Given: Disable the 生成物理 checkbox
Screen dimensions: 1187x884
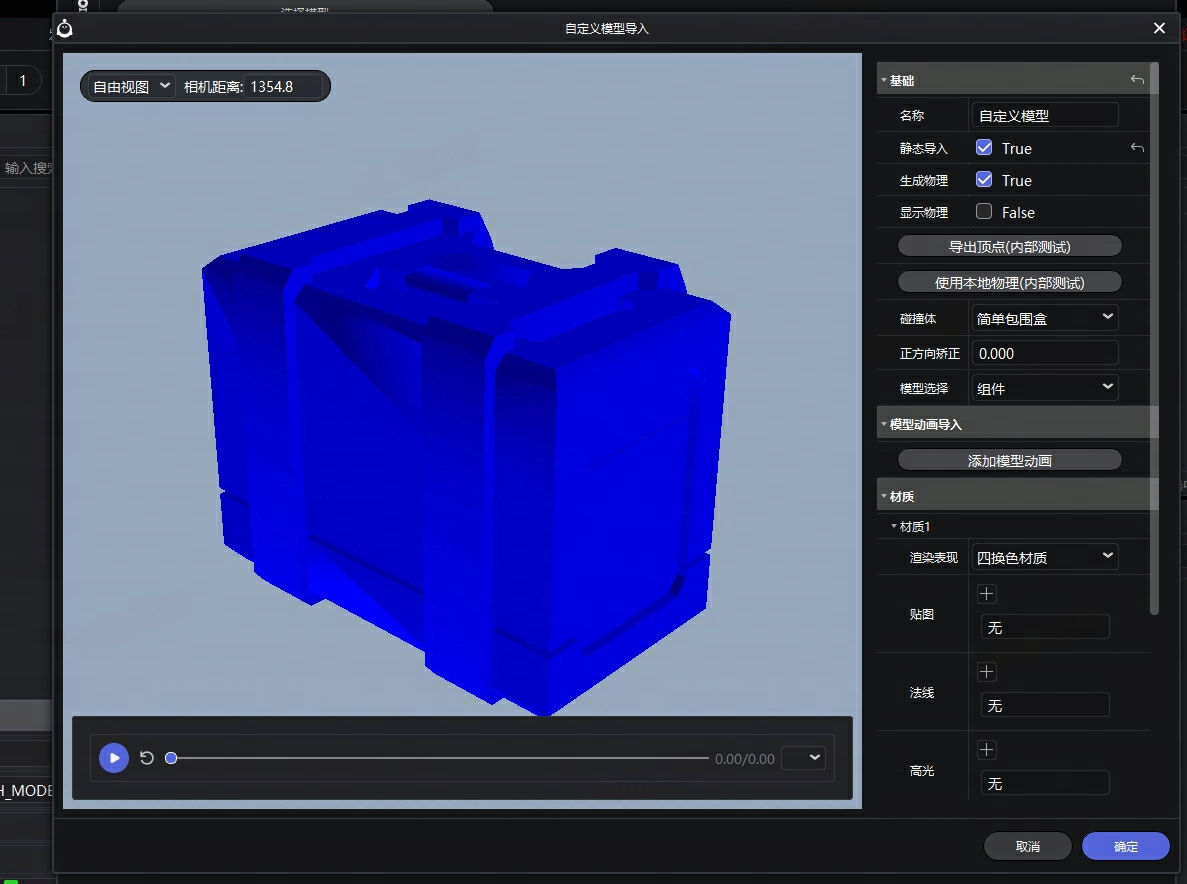Looking at the screenshot, I should coord(984,180).
